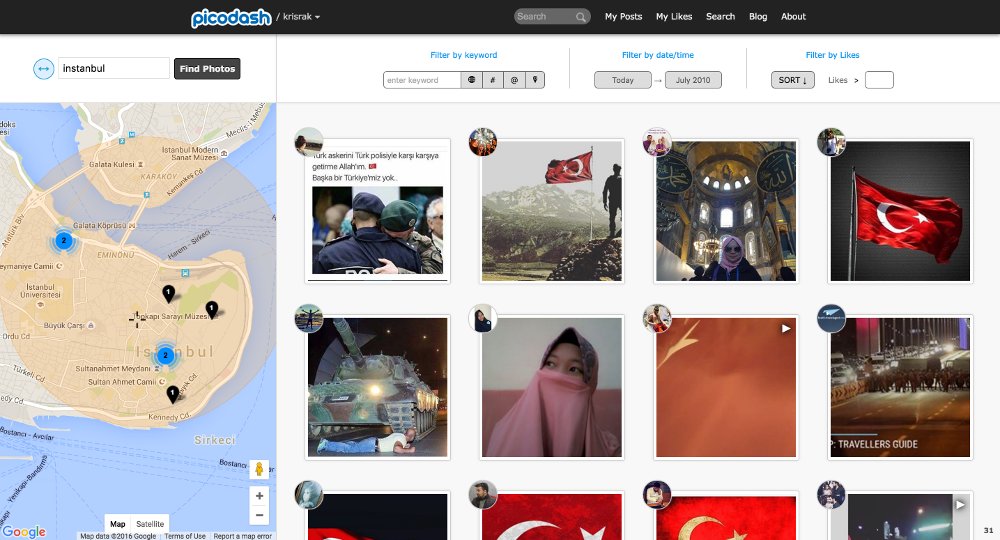The image size is (1000, 540).
Task: Click blue cluster marker near Galata Köprüsü
Action: (63, 240)
